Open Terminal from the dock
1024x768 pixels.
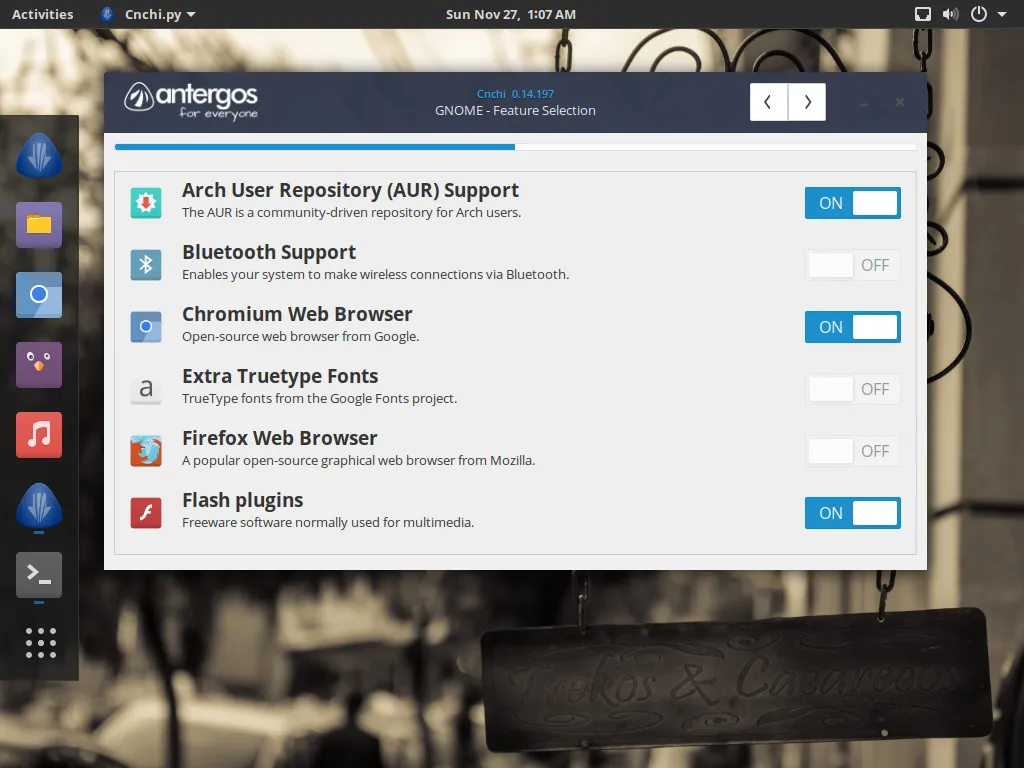pos(39,575)
